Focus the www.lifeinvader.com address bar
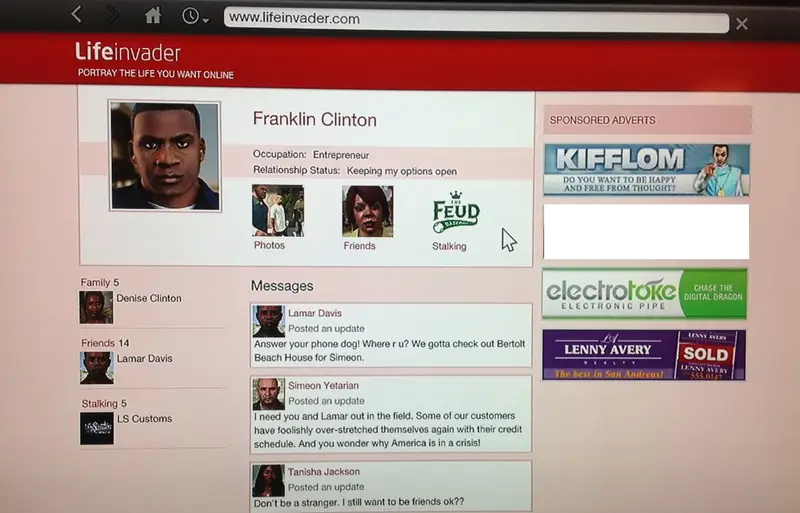The width and height of the screenshot is (800, 513). [x=476, y=19]
